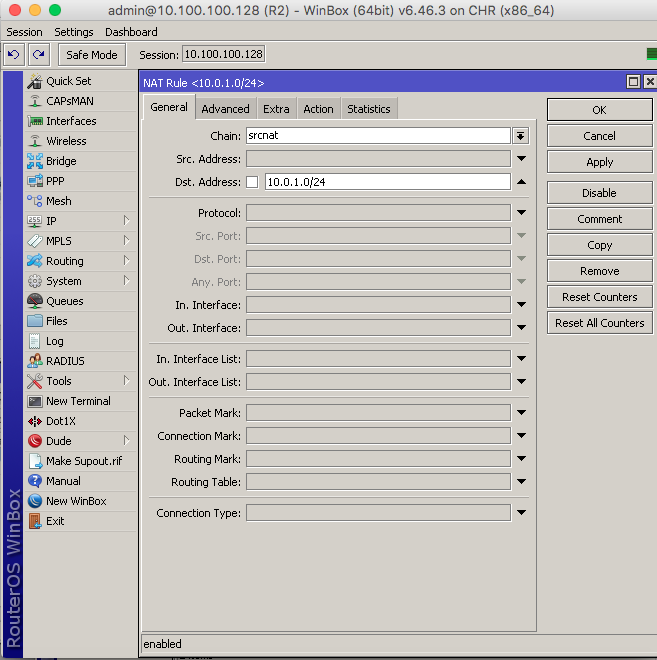Switch to the Statistics tab
This screenshot has height=660, width=657.
[369, 109]
